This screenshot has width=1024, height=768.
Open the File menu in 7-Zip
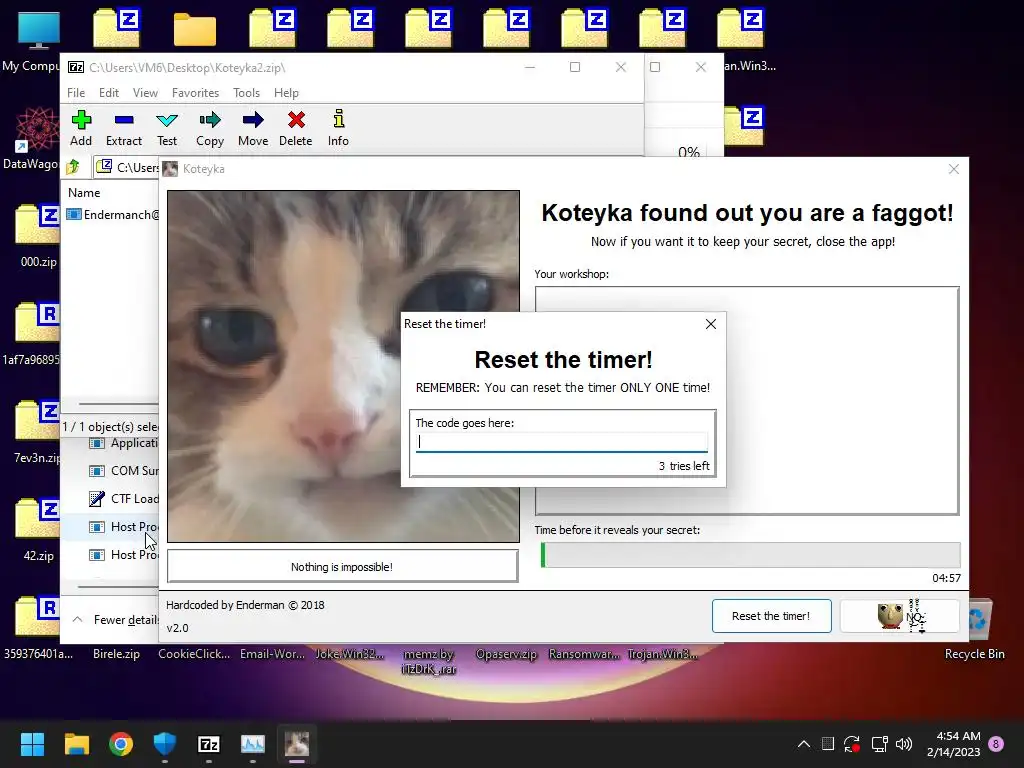pyautogui.click(x=76, y=93)
